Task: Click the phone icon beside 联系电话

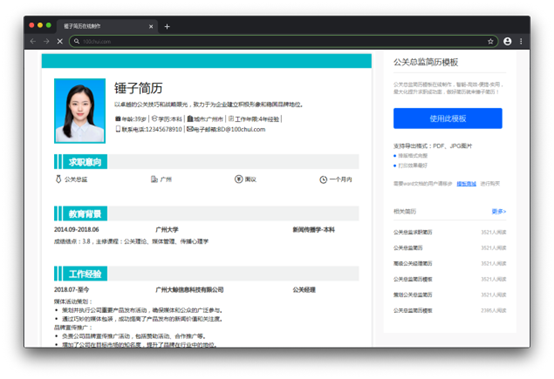Action: point(118,129)
